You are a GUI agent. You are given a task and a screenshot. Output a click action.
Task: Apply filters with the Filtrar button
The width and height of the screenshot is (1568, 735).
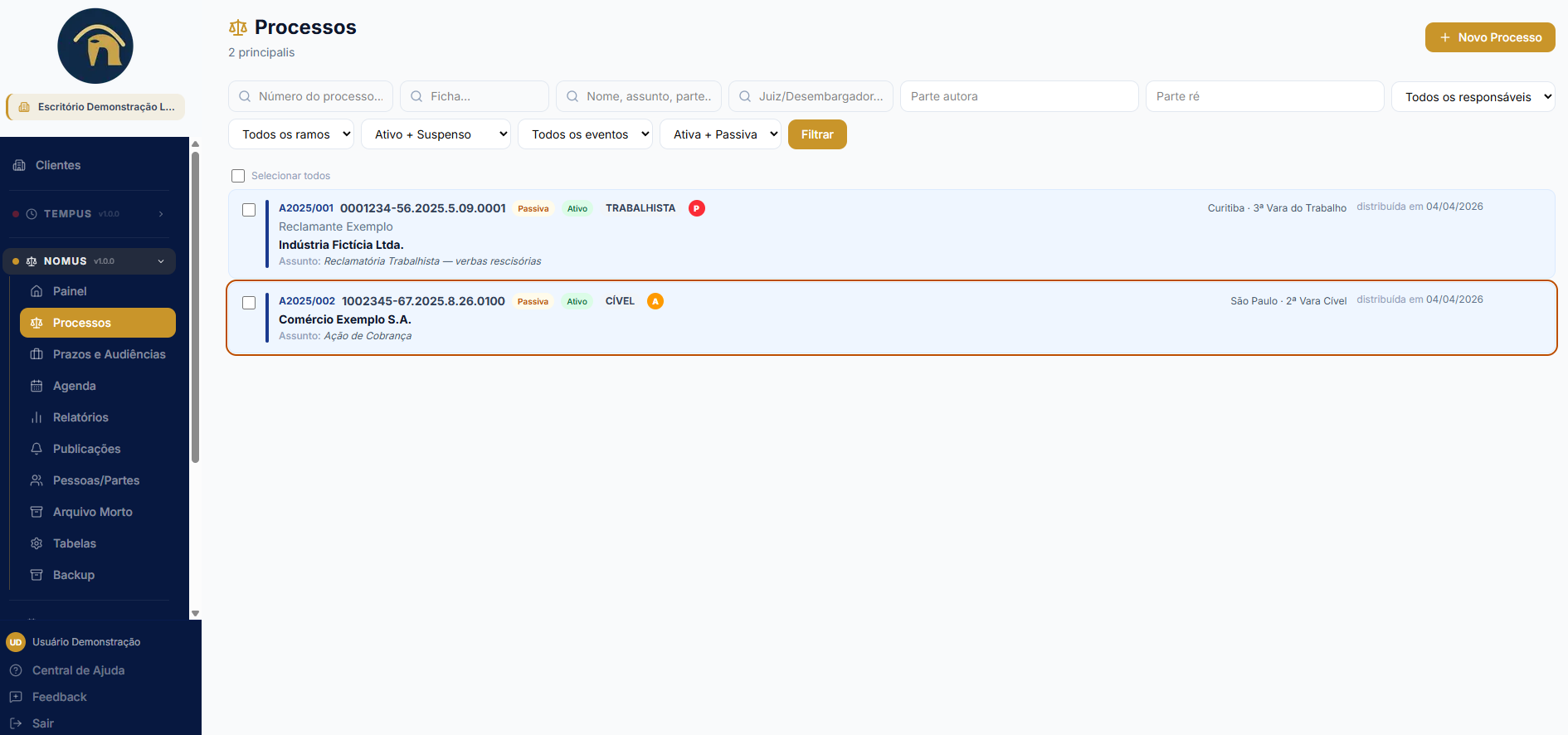click(817, 134)
